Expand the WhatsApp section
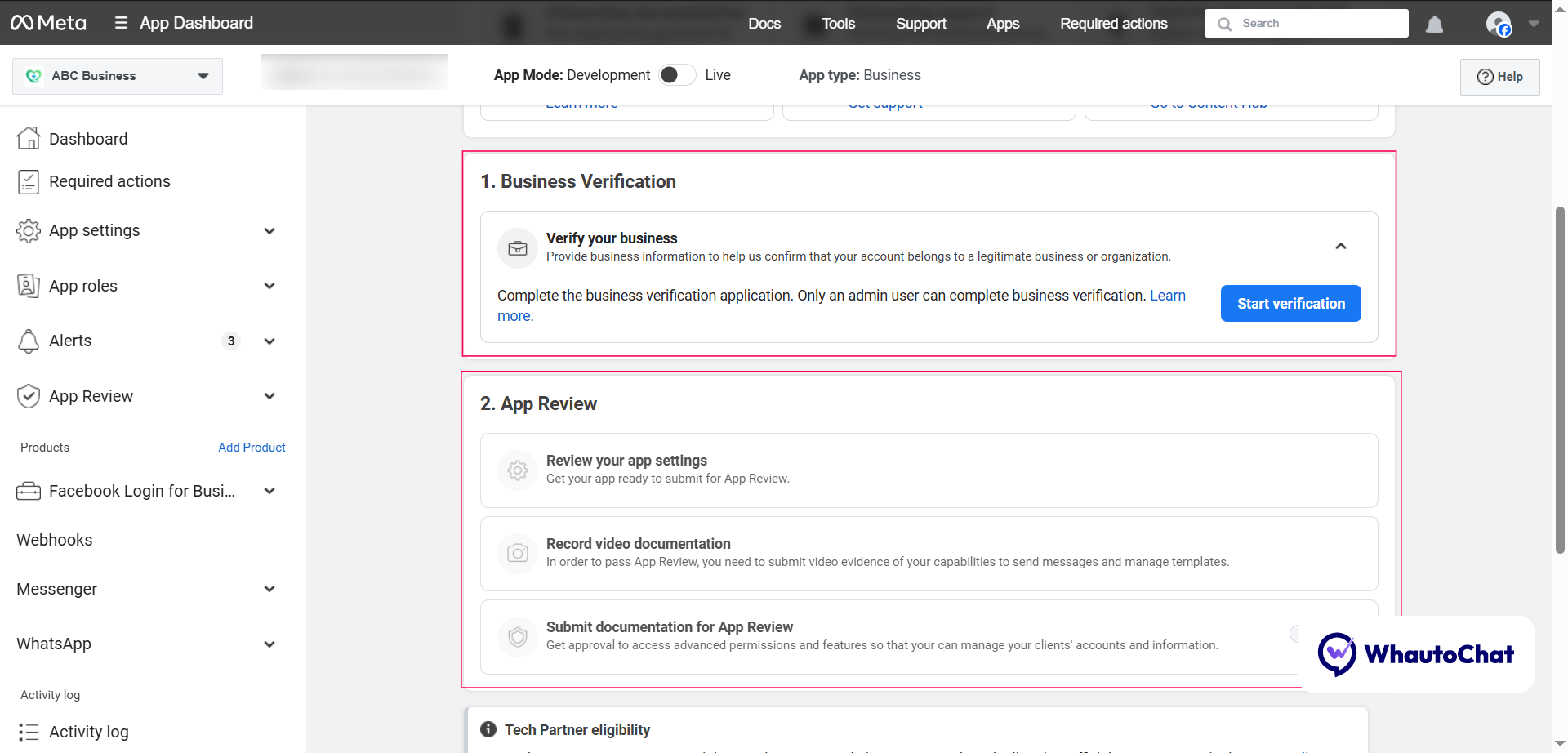The image size is (1568, 753). click(269, 644)
